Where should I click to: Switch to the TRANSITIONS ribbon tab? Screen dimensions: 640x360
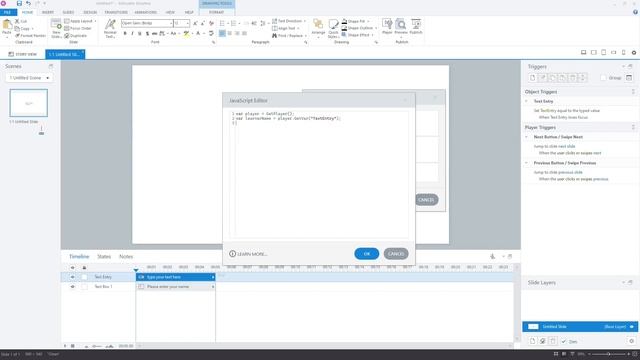[116, 12]
